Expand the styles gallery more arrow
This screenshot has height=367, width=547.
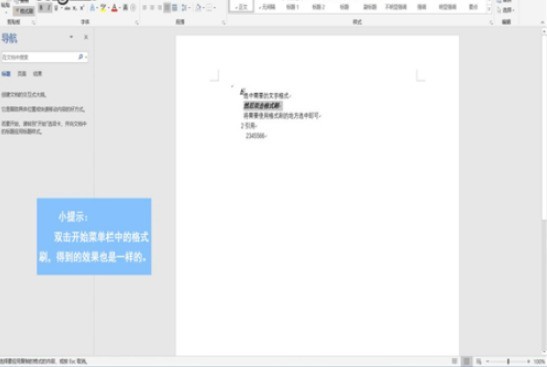tap(489, 10)
